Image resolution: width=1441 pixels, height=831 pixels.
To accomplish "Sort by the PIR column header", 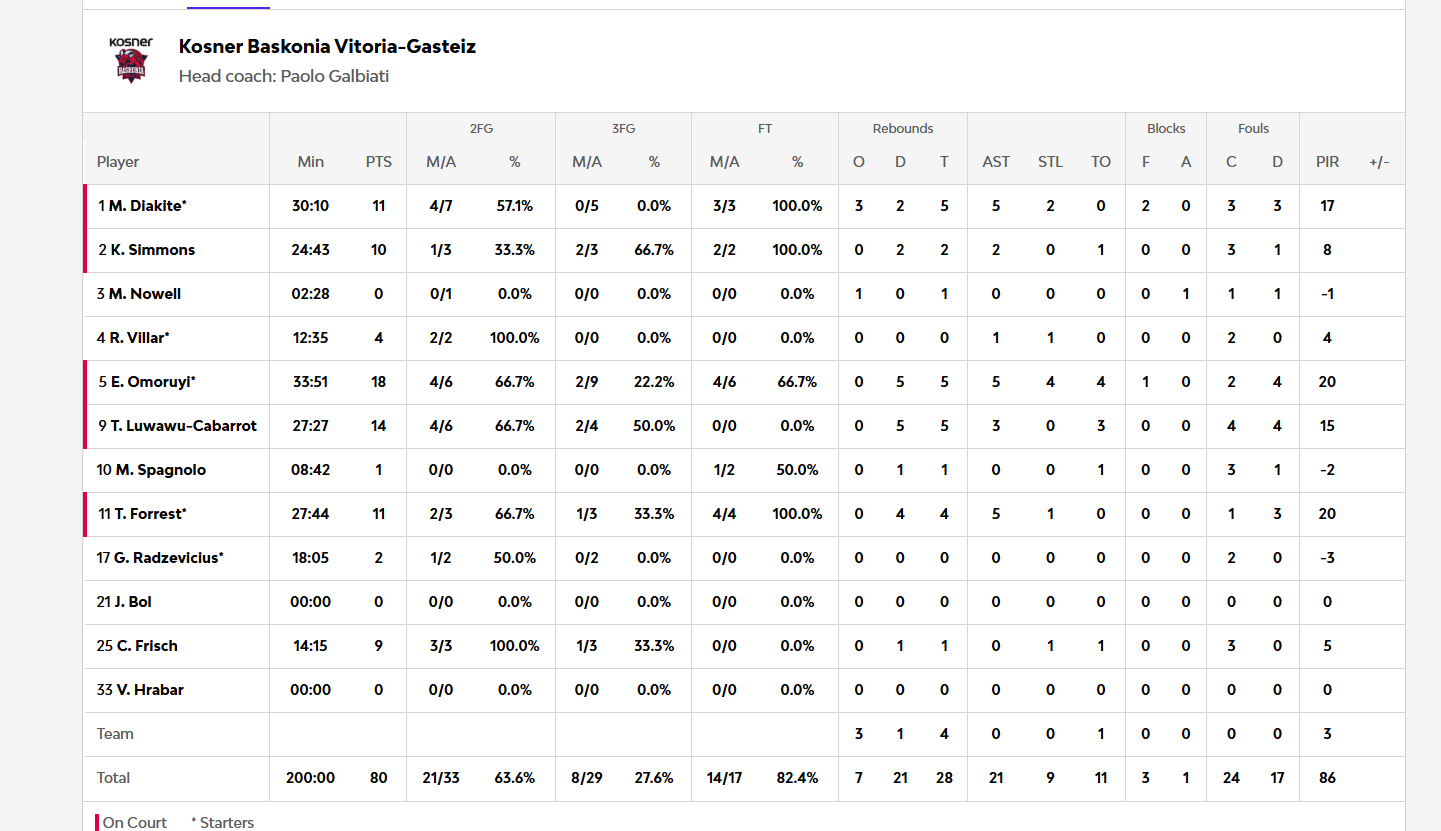I will pos(1327,162).
